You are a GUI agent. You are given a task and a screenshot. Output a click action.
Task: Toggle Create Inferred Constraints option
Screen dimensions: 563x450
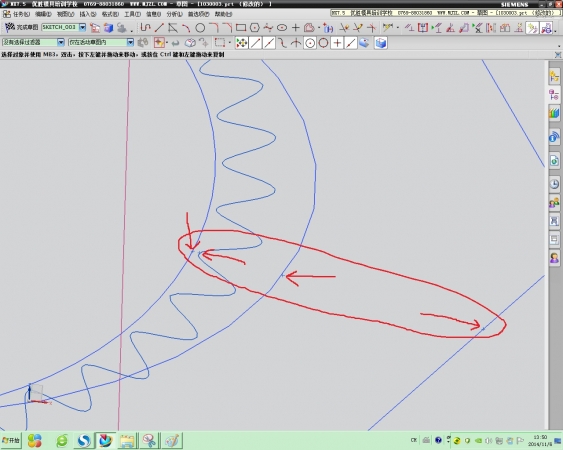(x=532, y=28)
